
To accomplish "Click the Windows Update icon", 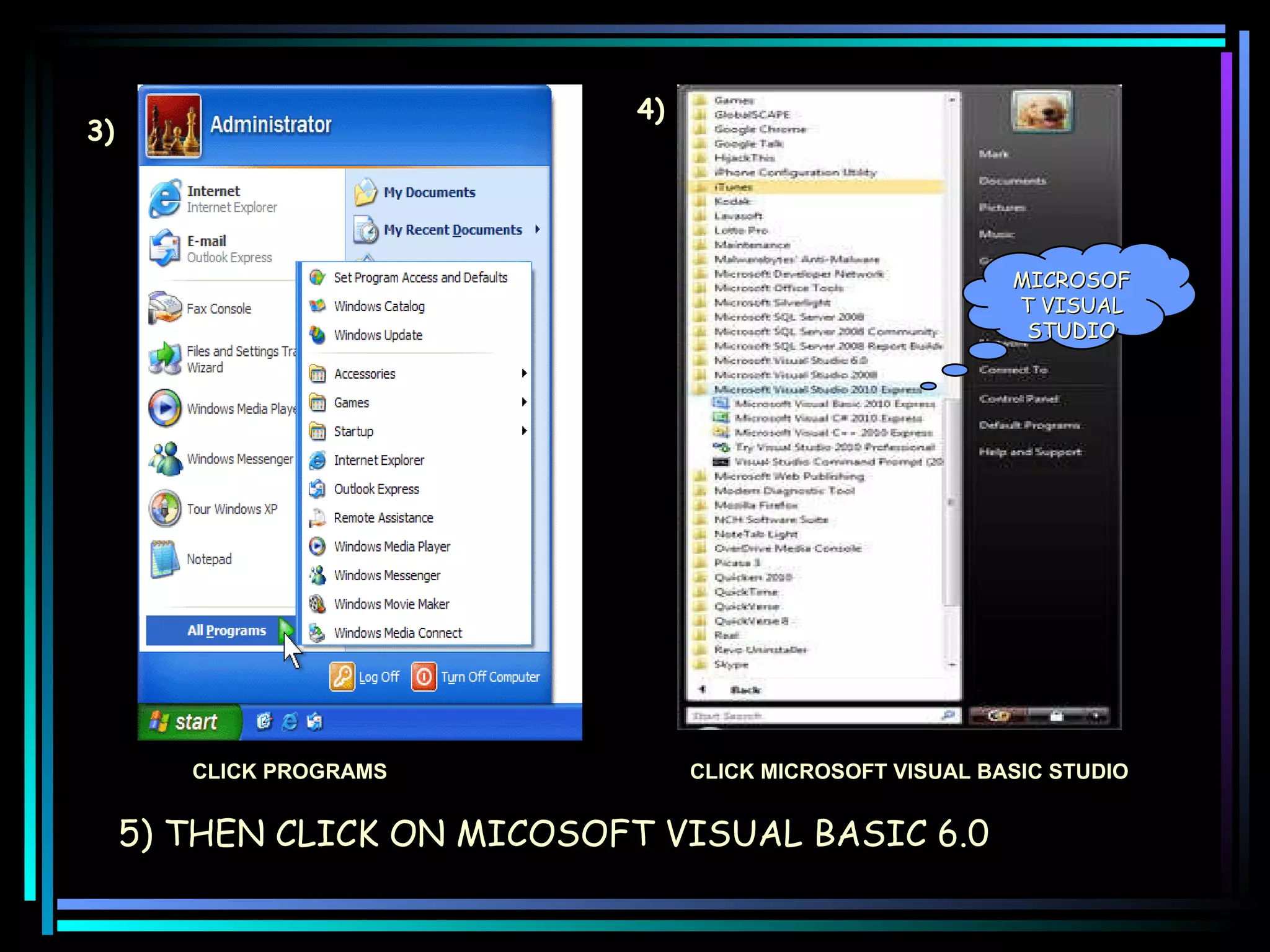I will point(317,335).
